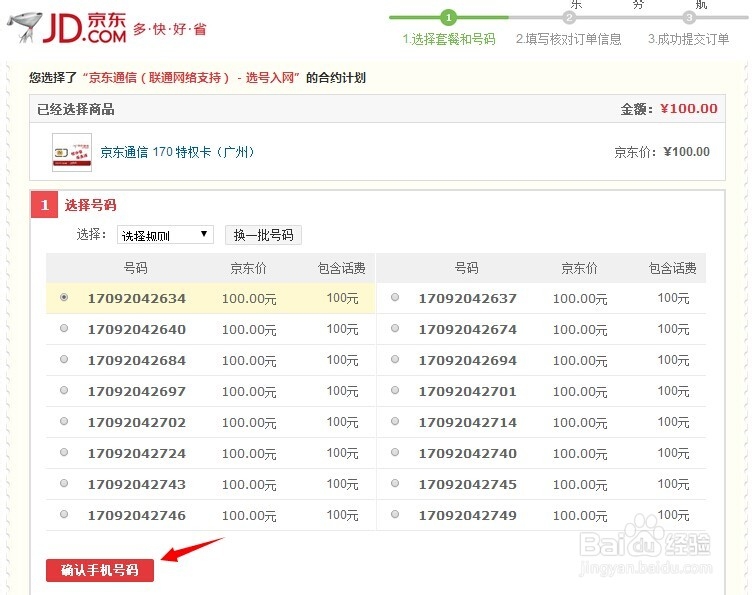Click phone number text 17092042749
756x595 pixels.
[468, 515]
